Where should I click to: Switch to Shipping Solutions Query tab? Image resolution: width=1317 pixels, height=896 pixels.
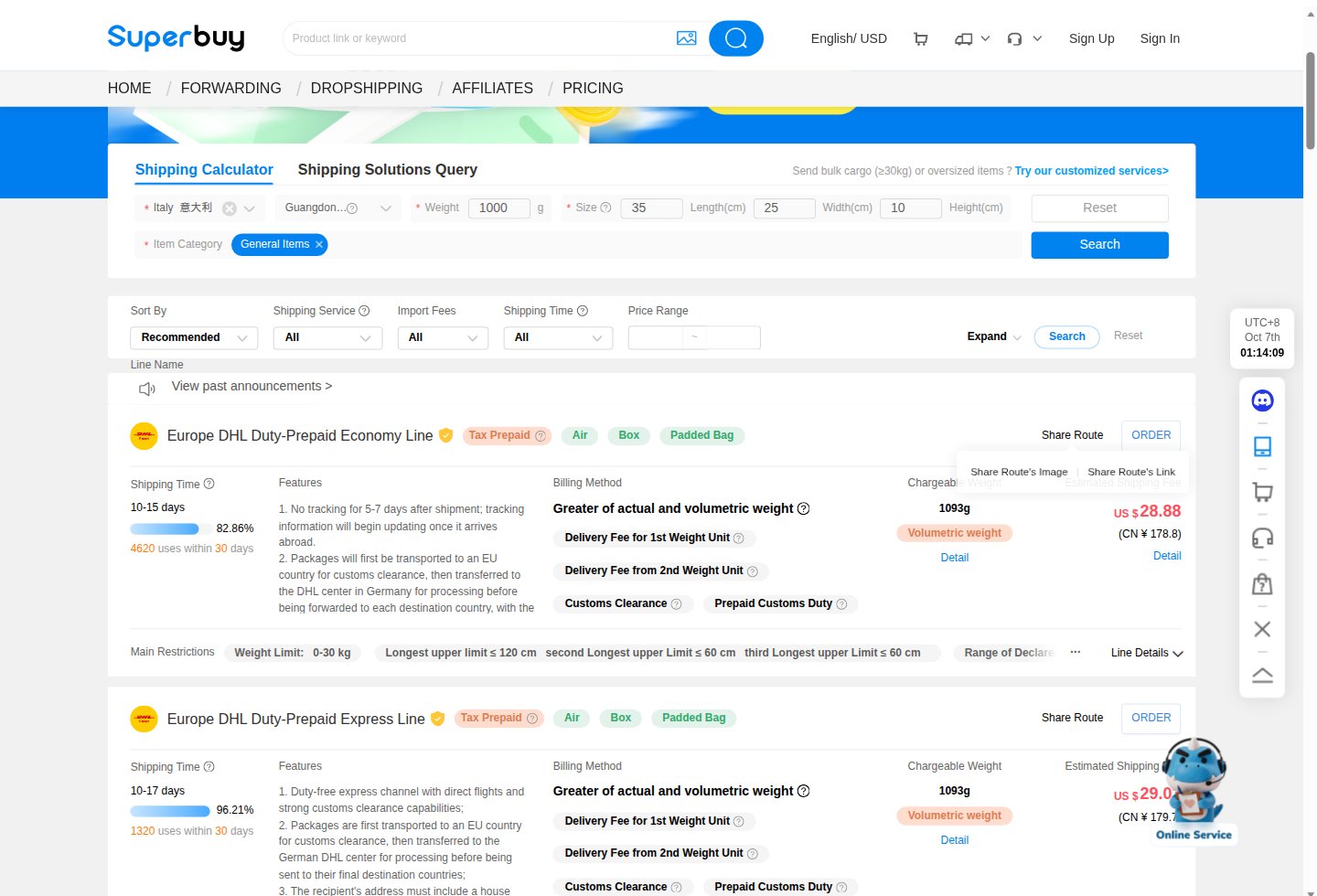click(388, 169)
